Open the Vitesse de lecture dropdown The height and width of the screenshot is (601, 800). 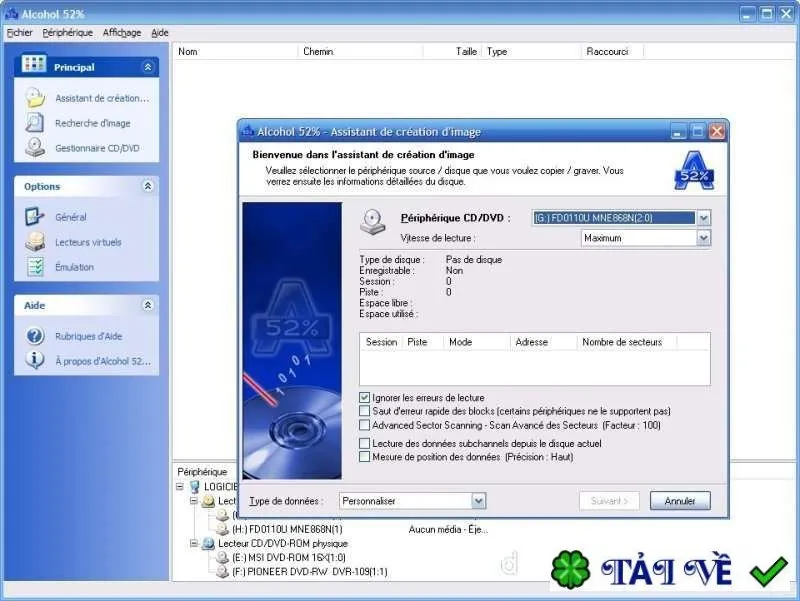(704, 238)
